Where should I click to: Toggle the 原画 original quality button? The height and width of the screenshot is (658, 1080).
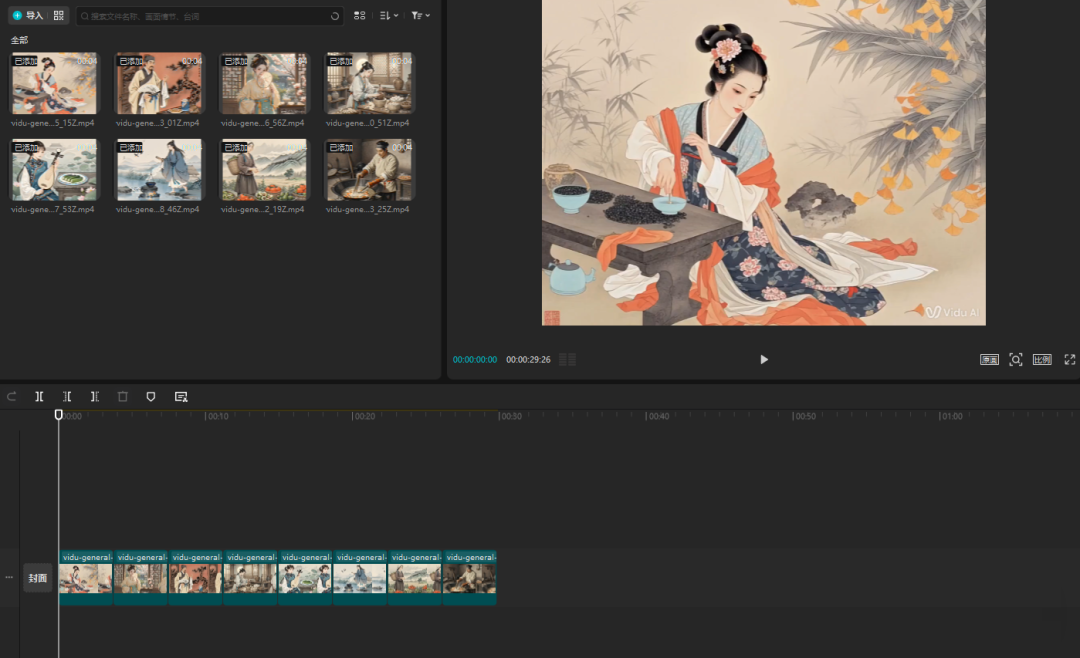(x=989, y=360)
